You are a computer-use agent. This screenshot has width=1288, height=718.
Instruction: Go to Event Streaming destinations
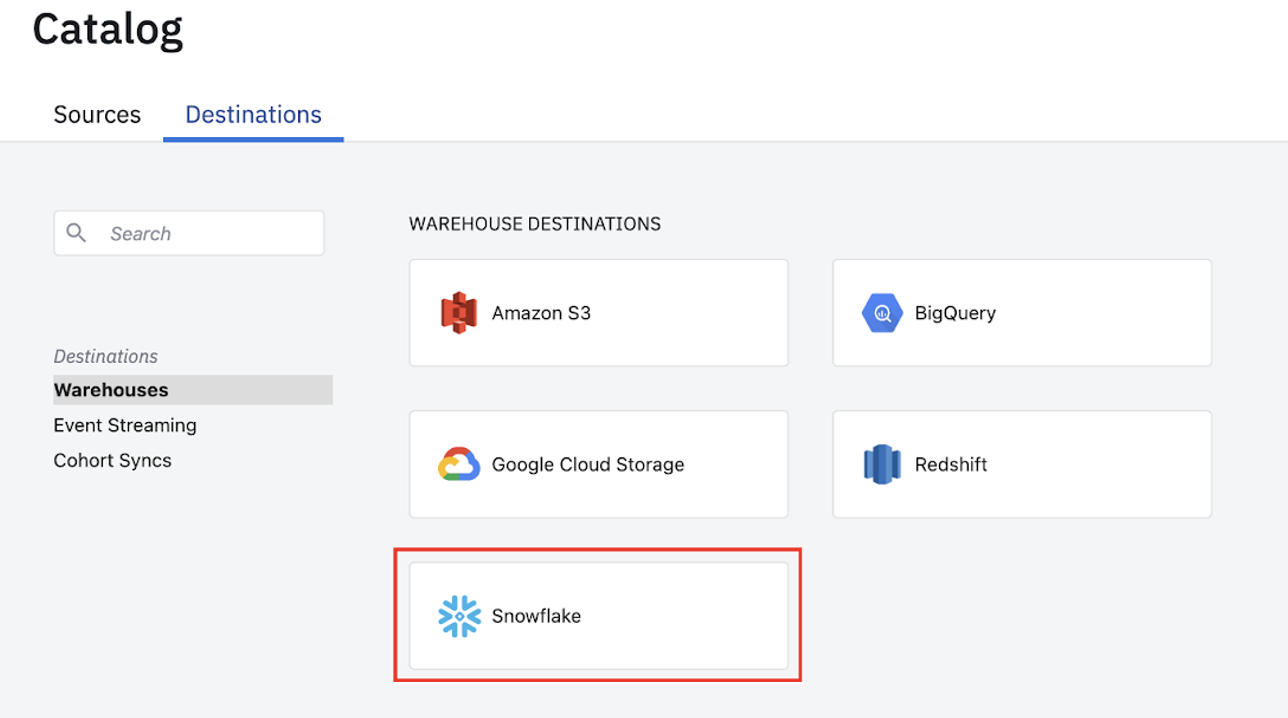[125, 425]
